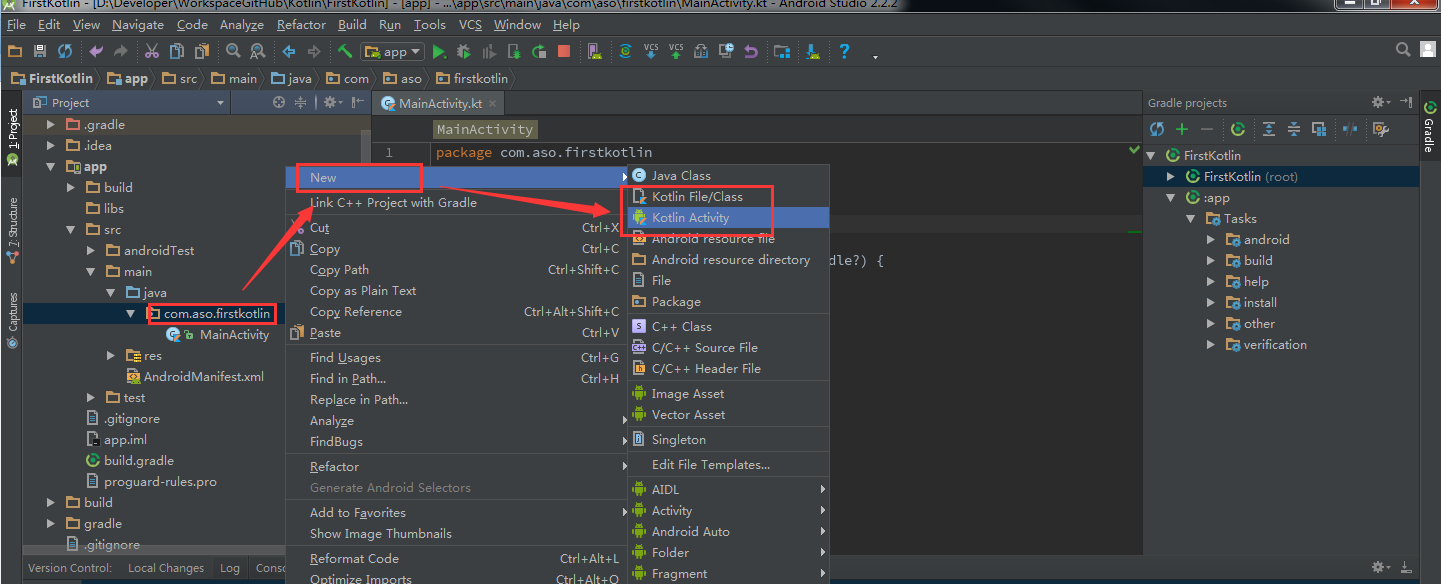This screenshot has width=1441, height=584.
Task: Click the Make Project hammer icon
Action: [x=345, y=51]
